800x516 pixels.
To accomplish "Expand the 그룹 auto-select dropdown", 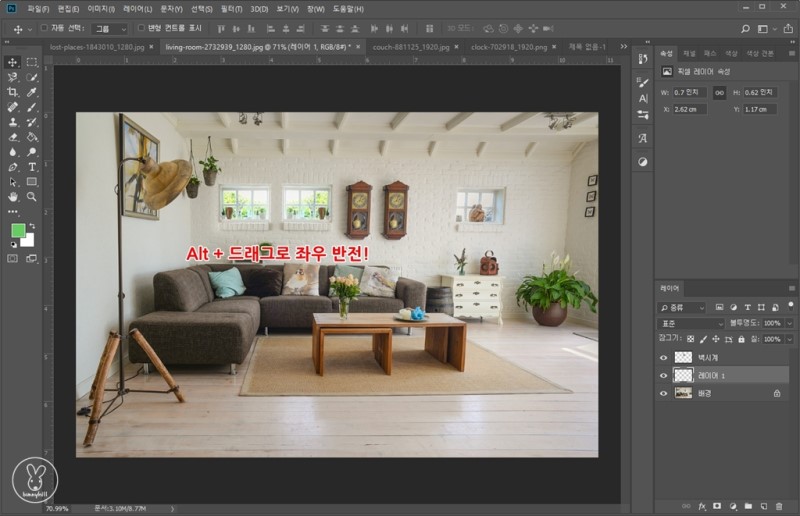I will pyautogui.click(x=108, y=29).
